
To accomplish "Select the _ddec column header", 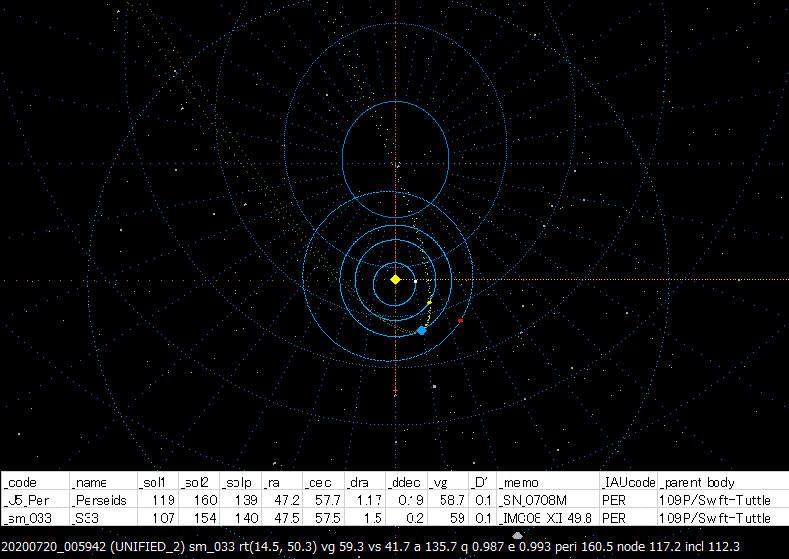I will 406,482.
